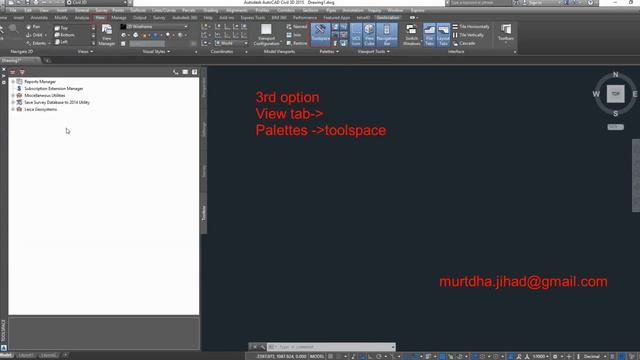Open the visual style dropdown (2D Wireframe)
640x360 pixels.
154,27
